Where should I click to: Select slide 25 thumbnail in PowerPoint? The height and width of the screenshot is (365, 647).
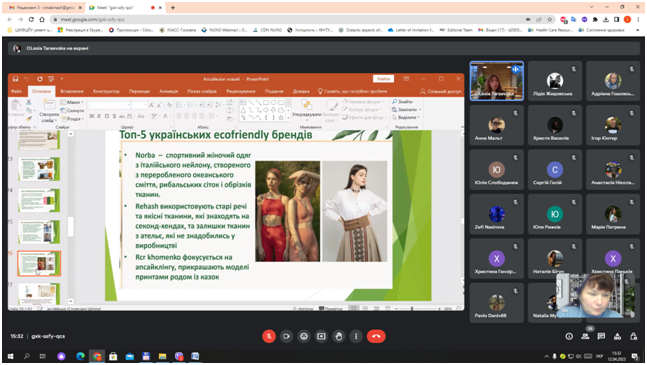(x=39, y=232)
